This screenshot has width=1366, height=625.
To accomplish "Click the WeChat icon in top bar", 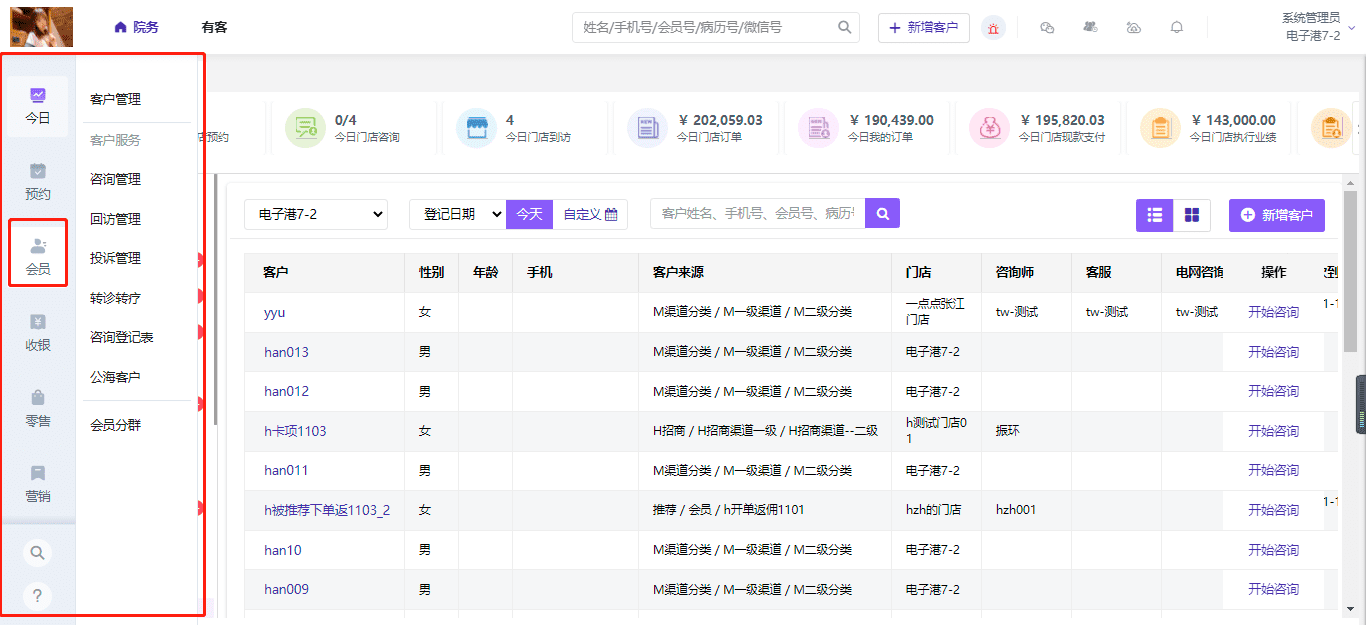I will tap(1047, 28).
